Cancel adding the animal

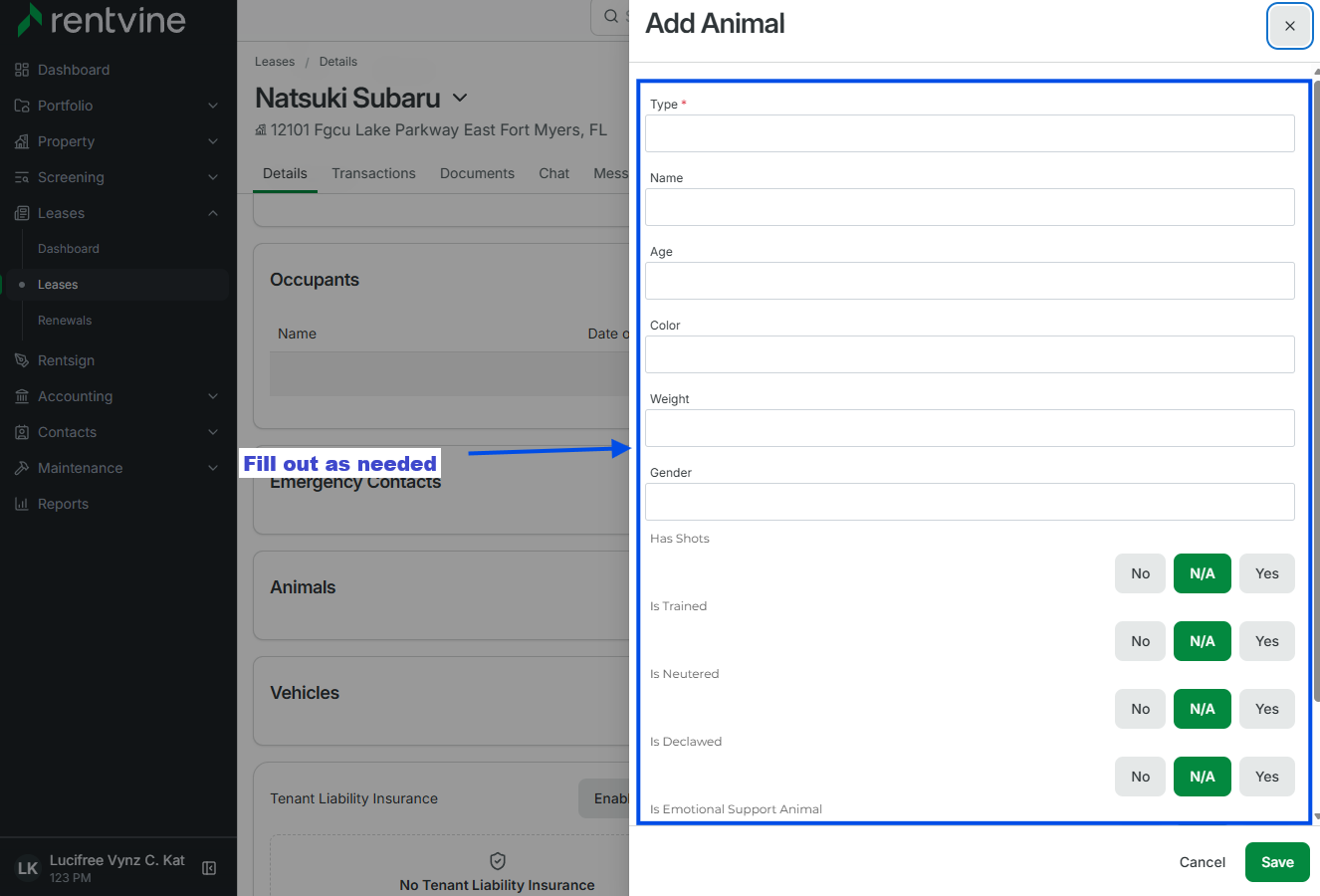point(1202,862)
